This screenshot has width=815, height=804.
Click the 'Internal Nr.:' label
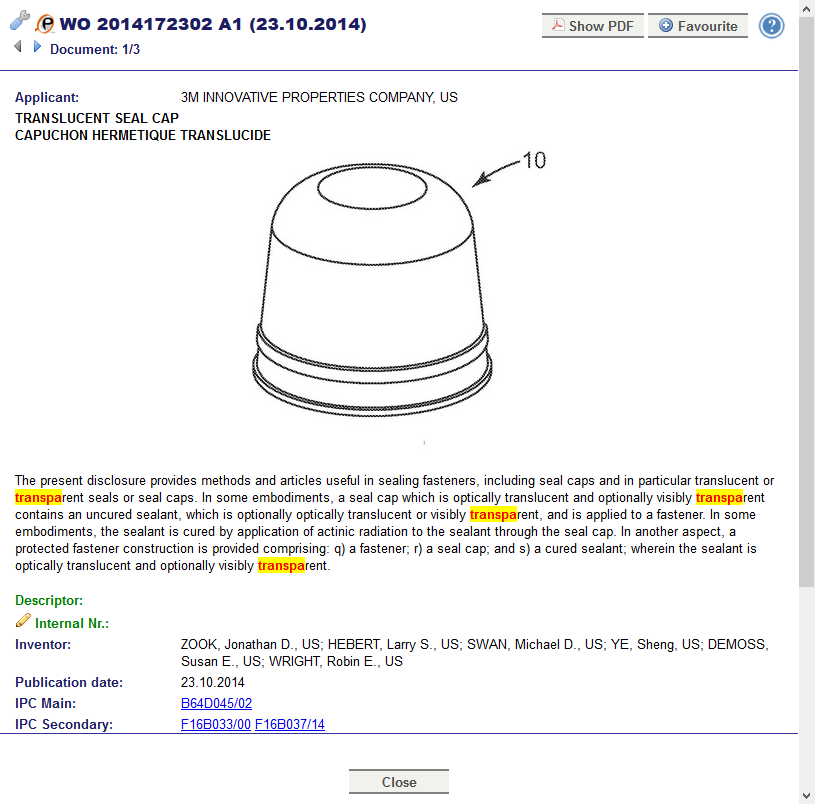tap(72, 623)
